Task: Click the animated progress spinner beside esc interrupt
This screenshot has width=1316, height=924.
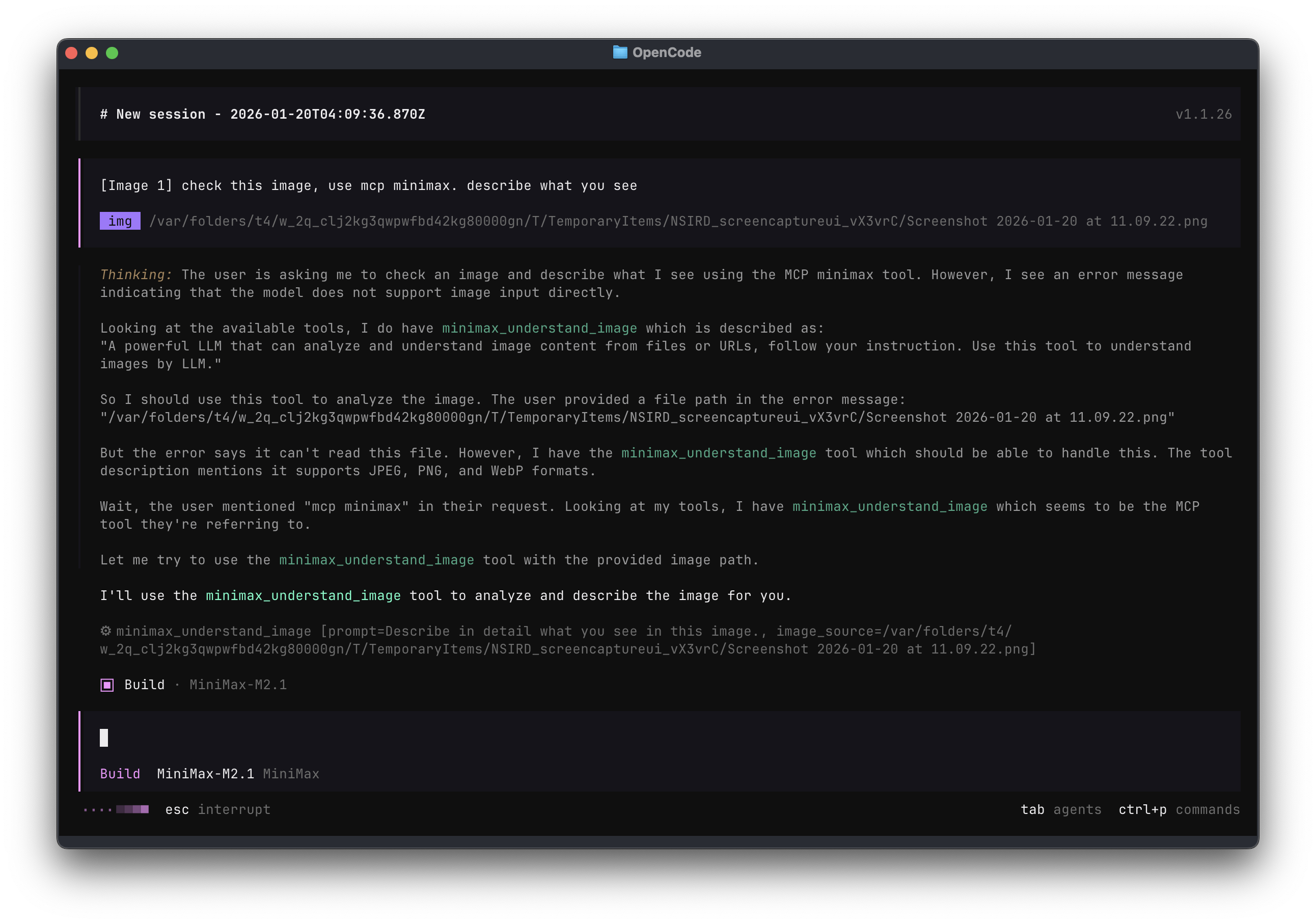Action: 116,809
